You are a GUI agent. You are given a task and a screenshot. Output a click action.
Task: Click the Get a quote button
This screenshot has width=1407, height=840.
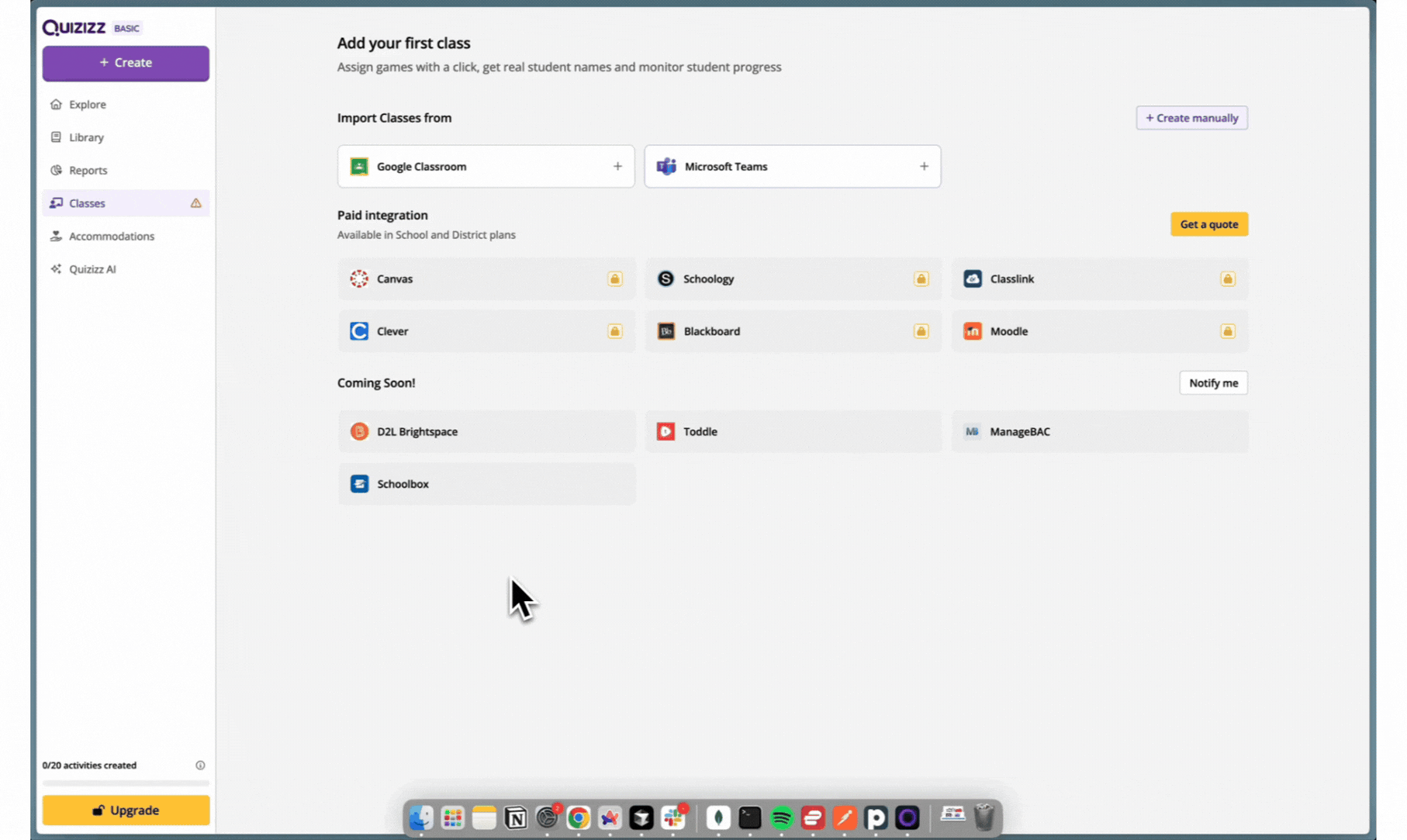[x=1208, y=224]
